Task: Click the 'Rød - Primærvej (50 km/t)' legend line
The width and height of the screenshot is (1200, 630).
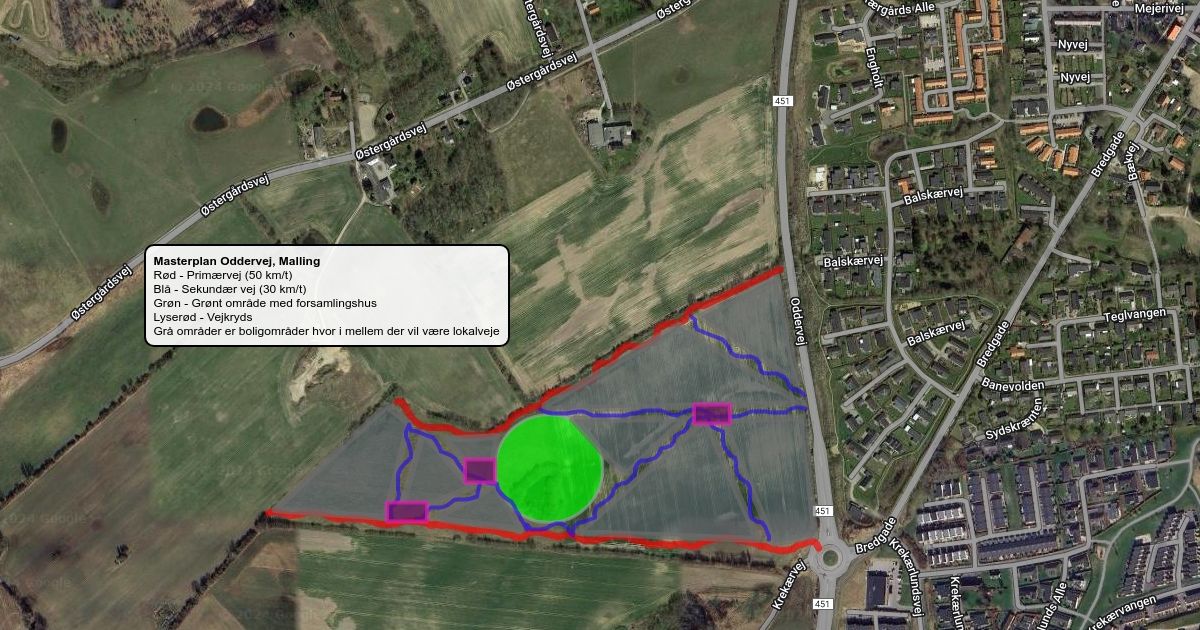Action: coord(223,275)
